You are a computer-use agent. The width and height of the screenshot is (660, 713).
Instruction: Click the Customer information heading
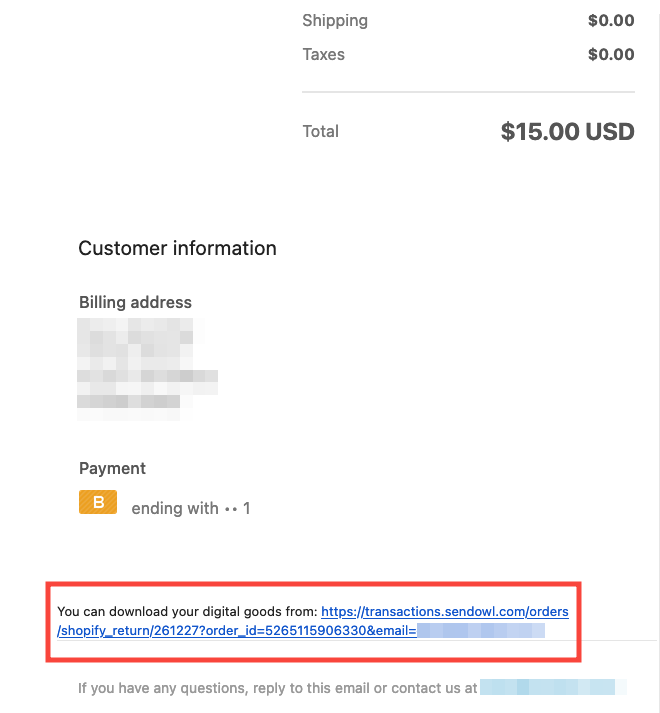click(177, 248)
